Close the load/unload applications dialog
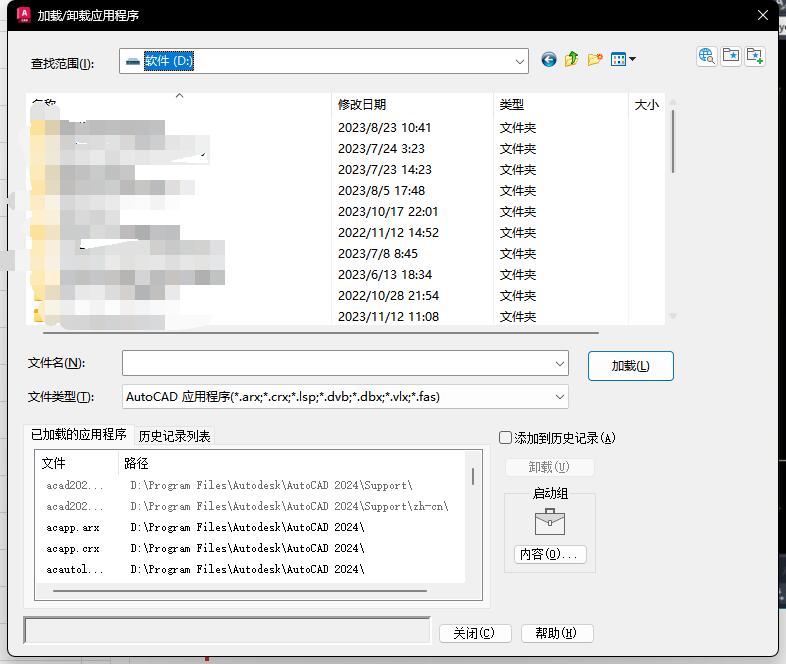The image size is (786, 664). point(762,15)
